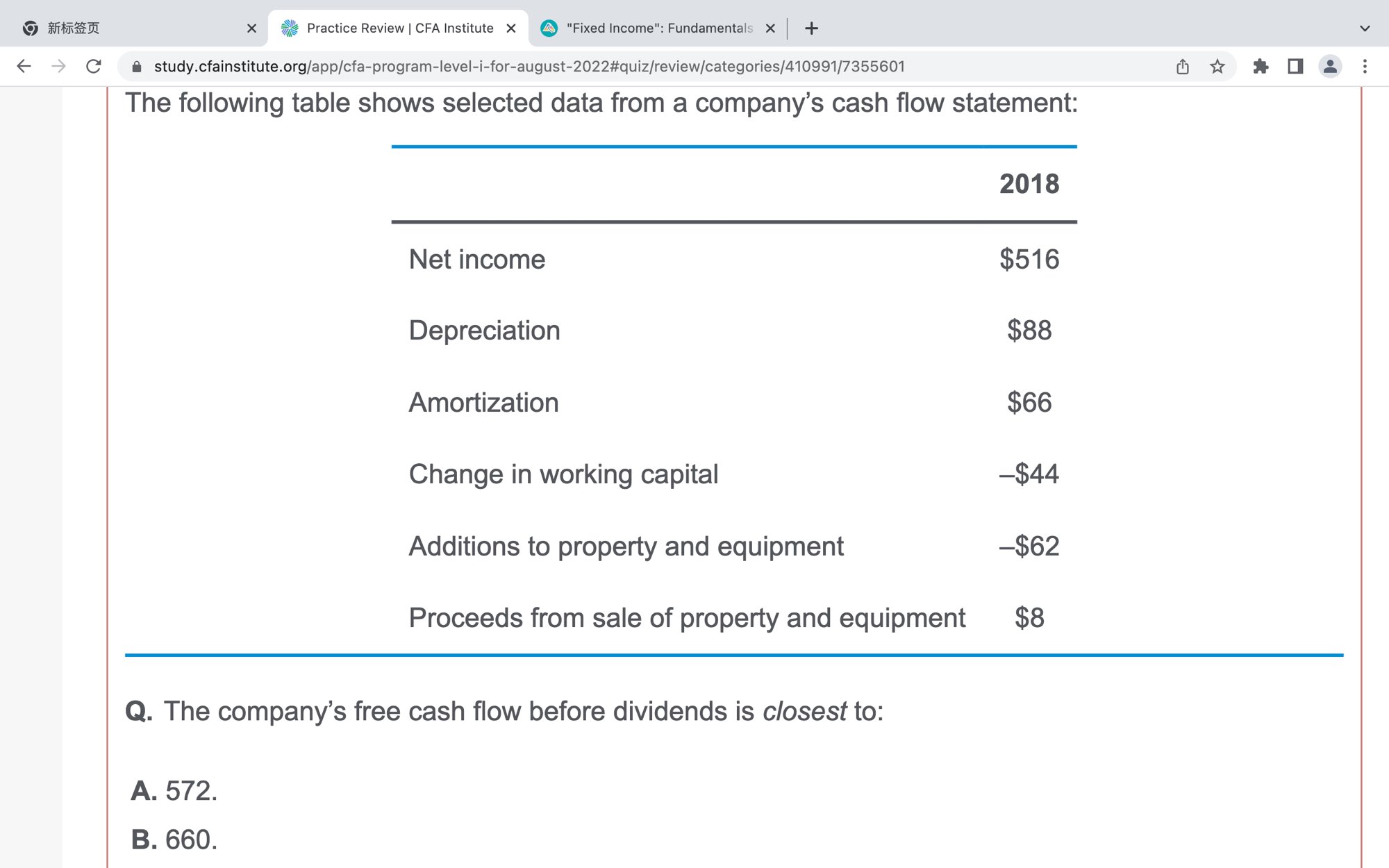
Task: Click the browser back arrow
Action: coord(24,66)
